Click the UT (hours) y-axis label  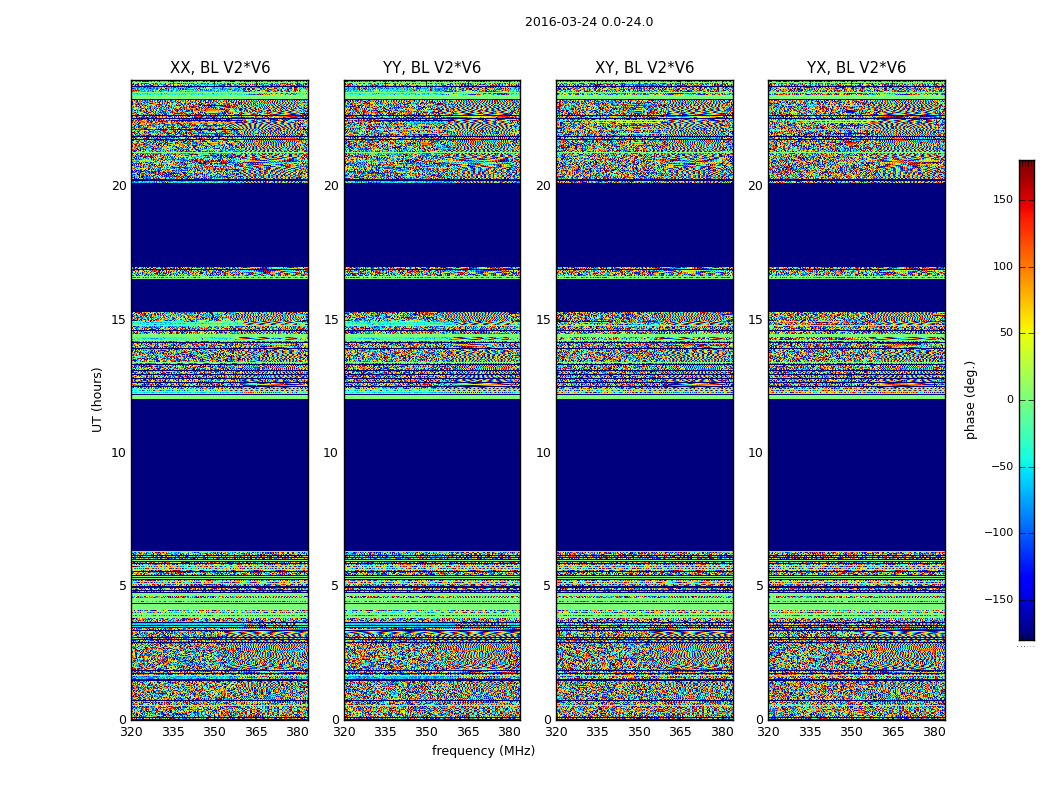click(x=97, y=399)
